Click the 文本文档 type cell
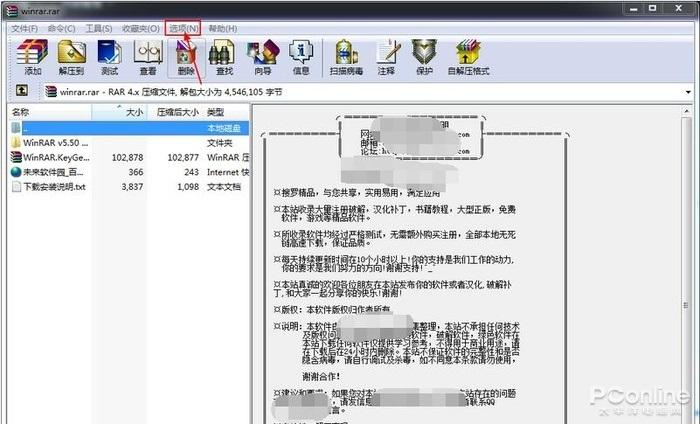The height and width of the screenshot is (424, 700). coord(224,187)
